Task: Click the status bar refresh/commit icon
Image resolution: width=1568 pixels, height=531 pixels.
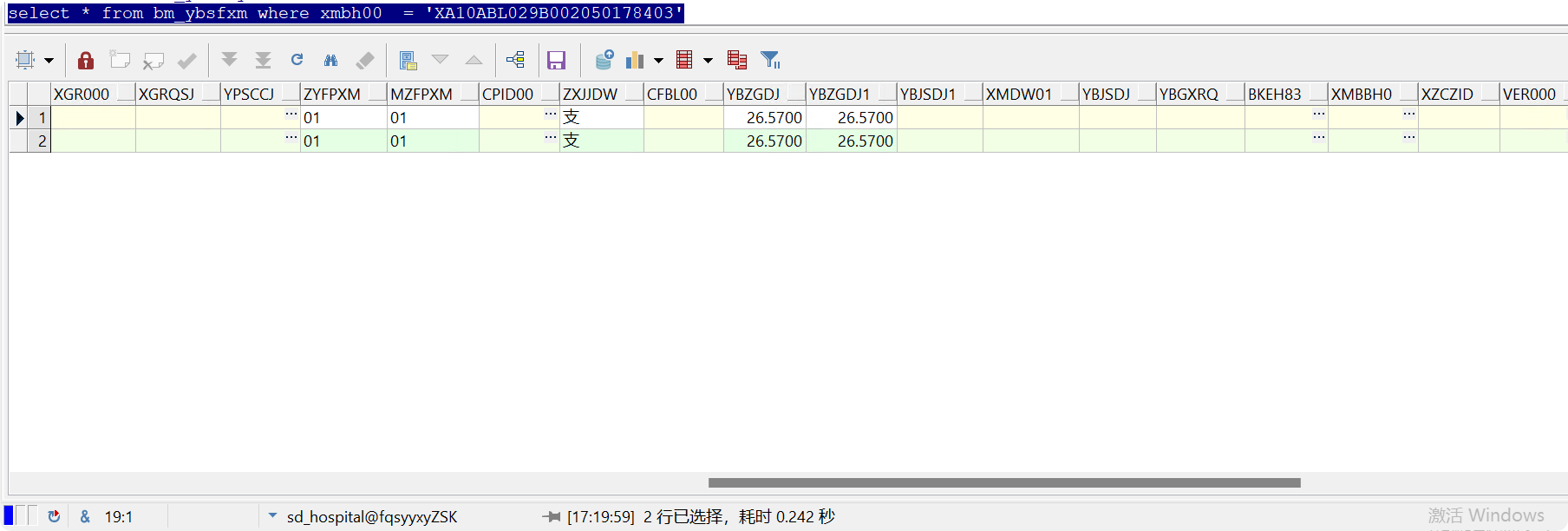Action: tap(54, 516)
